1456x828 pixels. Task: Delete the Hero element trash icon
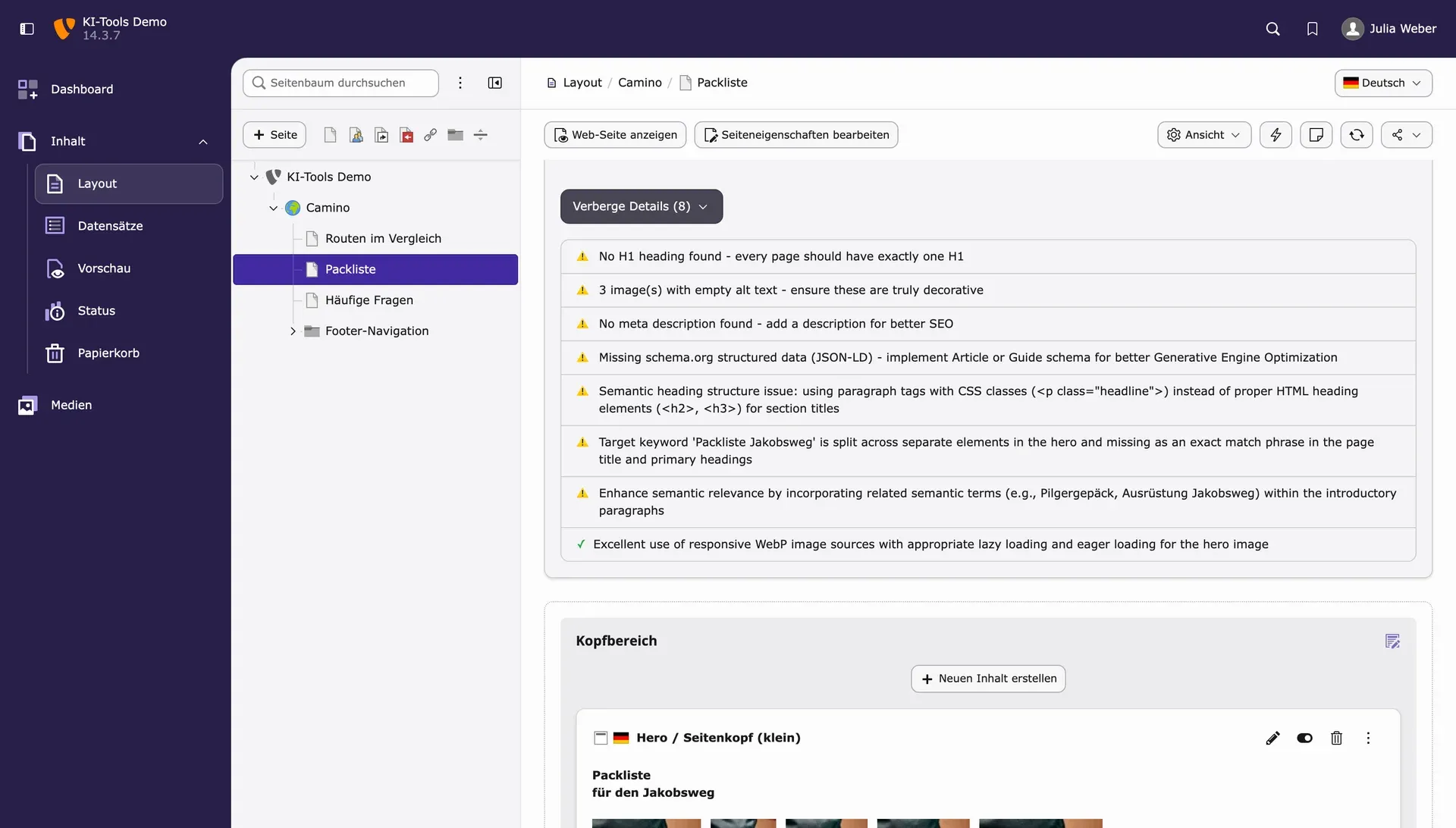click(x=1337, y=739)
